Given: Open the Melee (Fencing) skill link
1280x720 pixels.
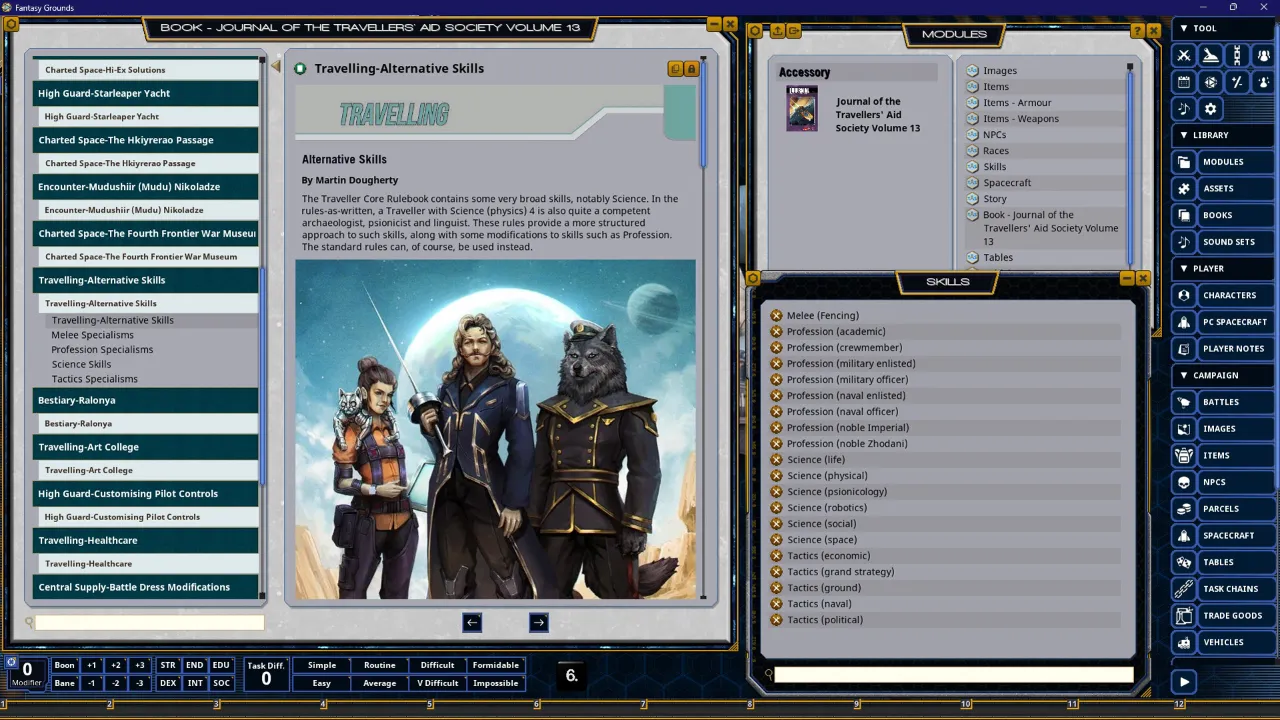Looking at the screenshot, I should coord(822,316).
